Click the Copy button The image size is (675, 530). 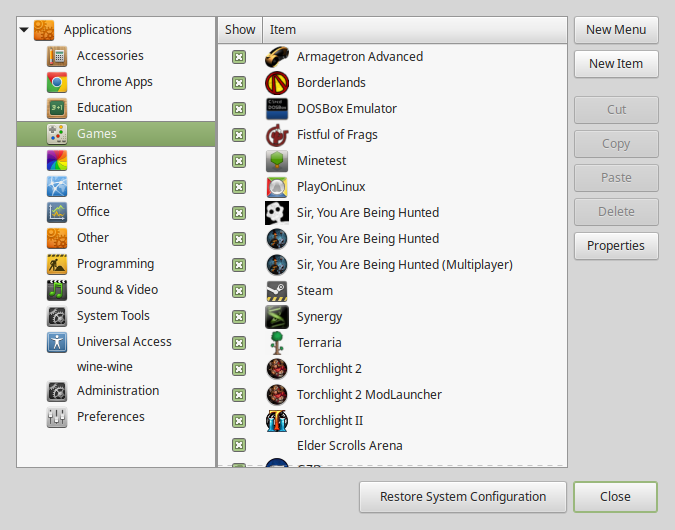point(616,143)
